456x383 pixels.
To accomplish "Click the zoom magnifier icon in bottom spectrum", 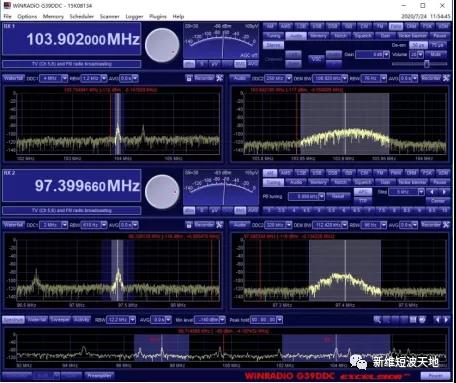I will click(x=377, y=320).
